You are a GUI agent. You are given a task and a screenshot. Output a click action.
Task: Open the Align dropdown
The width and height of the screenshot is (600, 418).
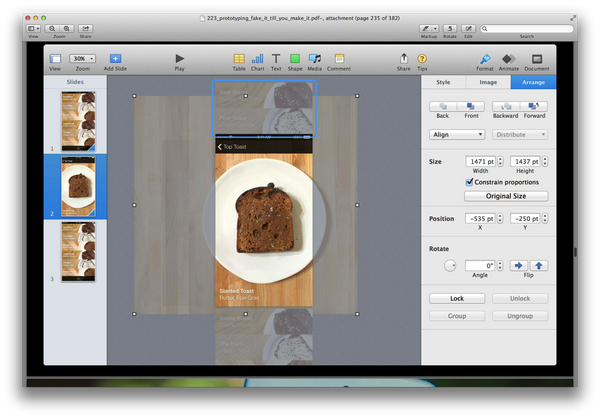point(457,134)
